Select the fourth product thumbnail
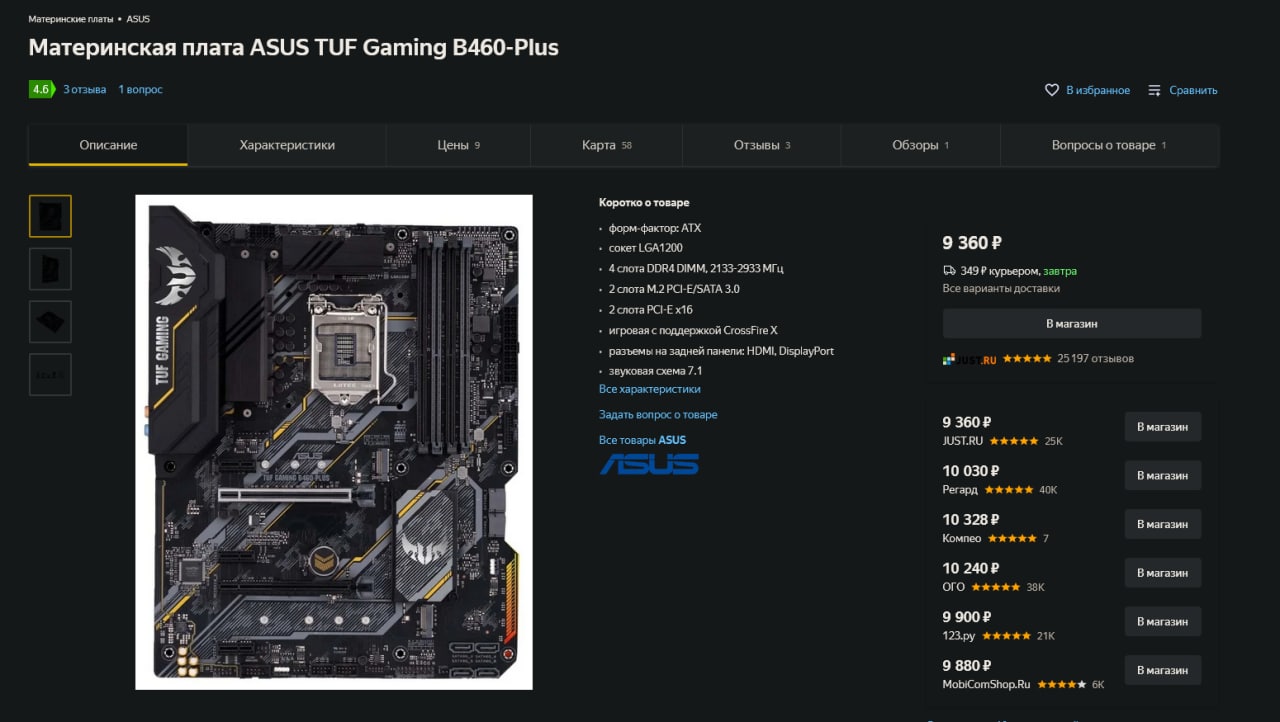 50,375
